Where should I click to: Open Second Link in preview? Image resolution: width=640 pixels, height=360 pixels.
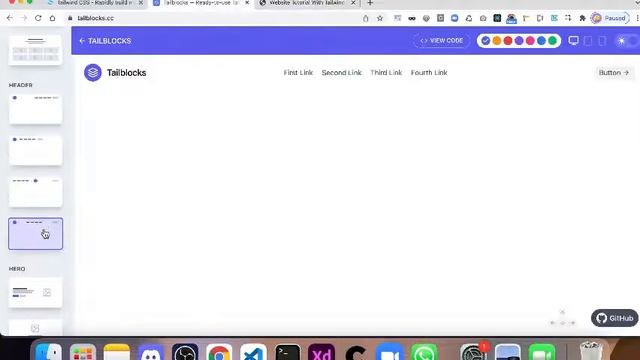[341, 73]
